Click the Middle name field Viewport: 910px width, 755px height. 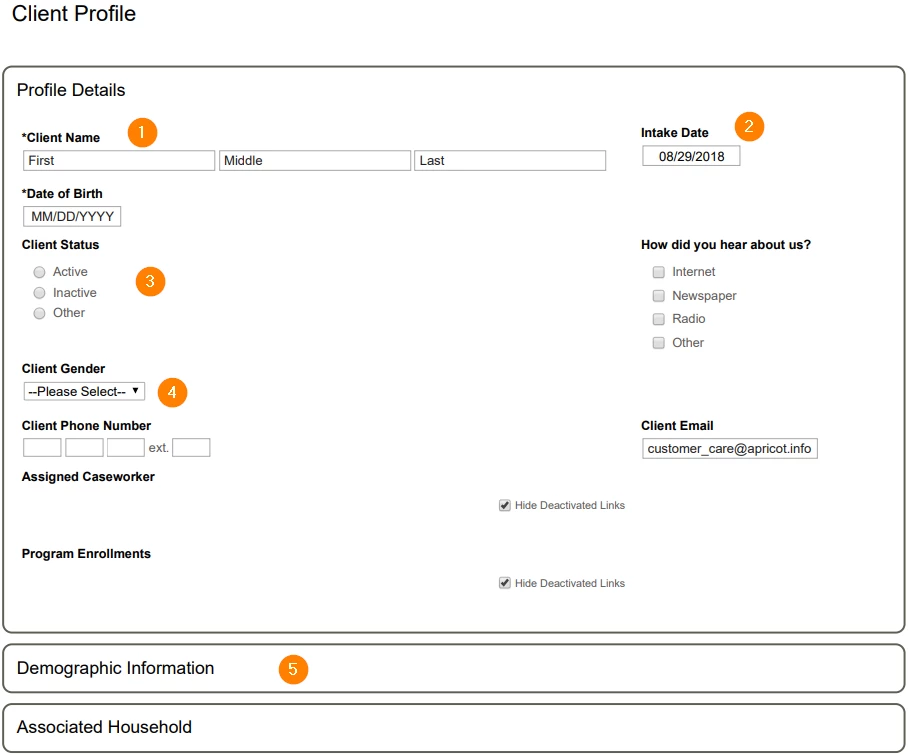tap(315, 161)
